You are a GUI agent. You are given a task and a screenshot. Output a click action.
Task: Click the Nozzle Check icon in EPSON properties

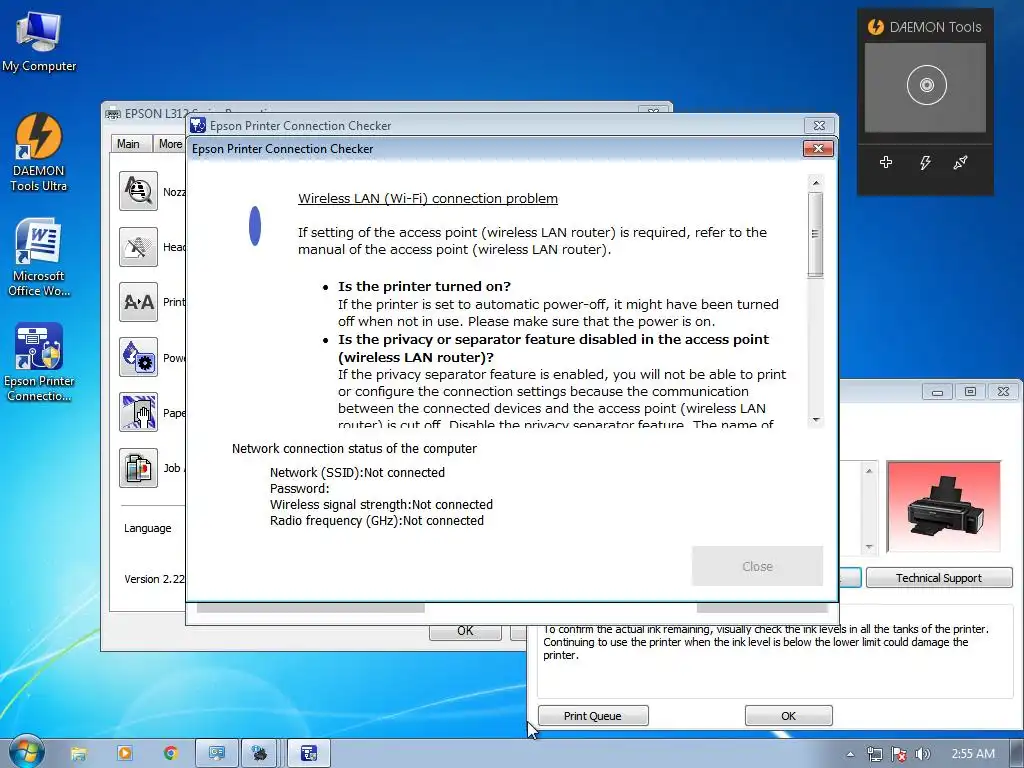pyautogui.click(x=138, y=191)
